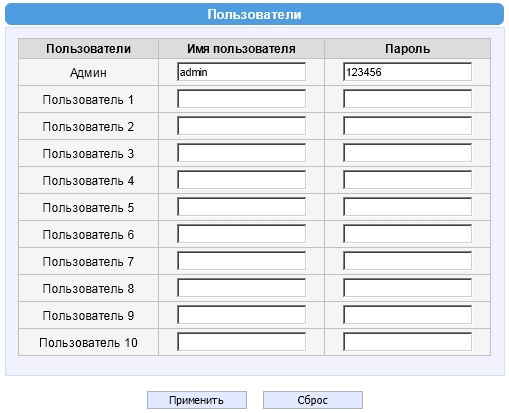Focus Пользователь 3 password field
509x413 pixels.
point(407,153)
